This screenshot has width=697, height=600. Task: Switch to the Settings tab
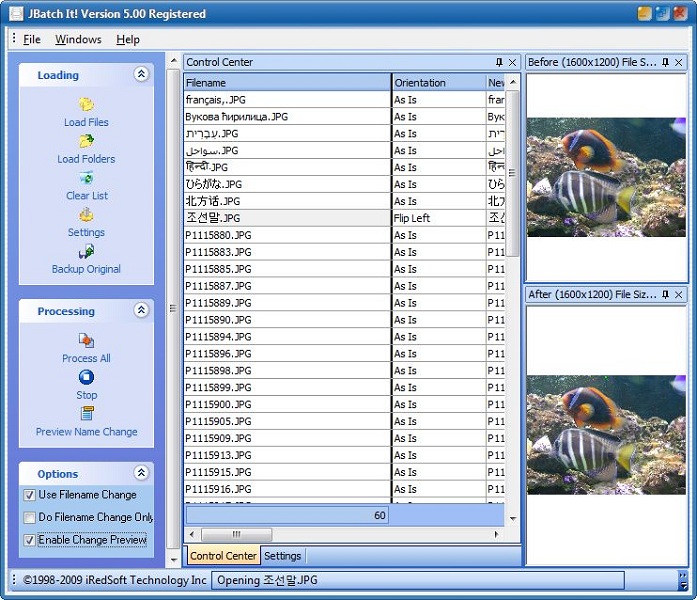pos(282,556)
